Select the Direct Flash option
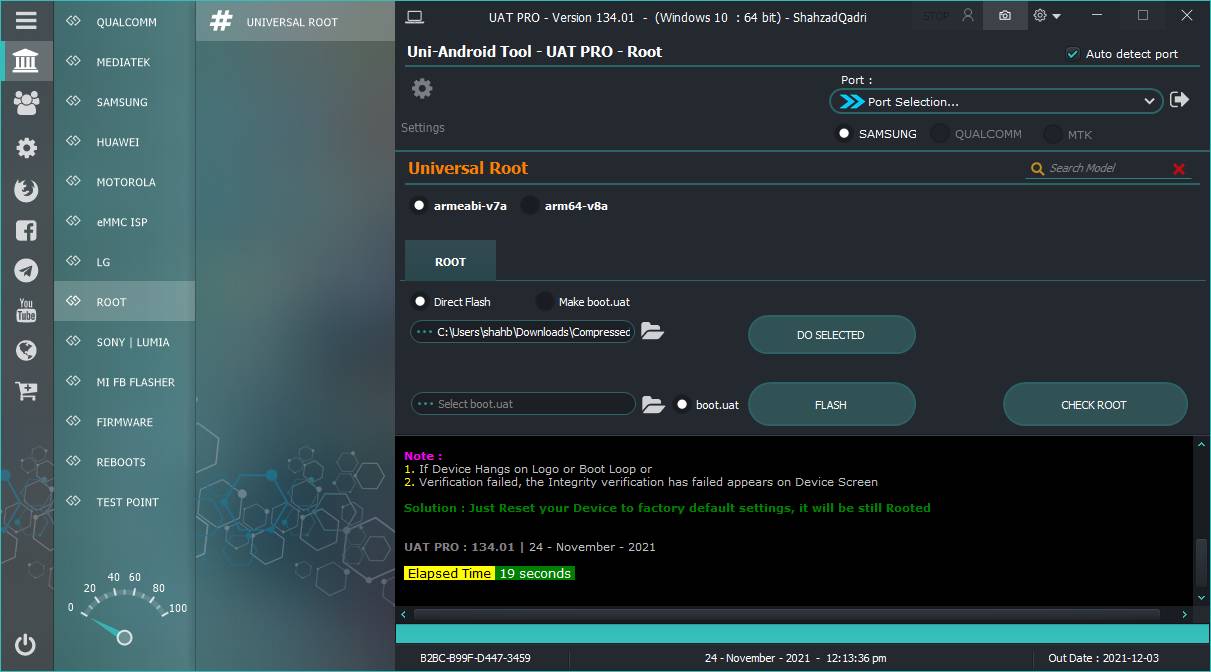The image size is (1211, 672). coord(419,301)
